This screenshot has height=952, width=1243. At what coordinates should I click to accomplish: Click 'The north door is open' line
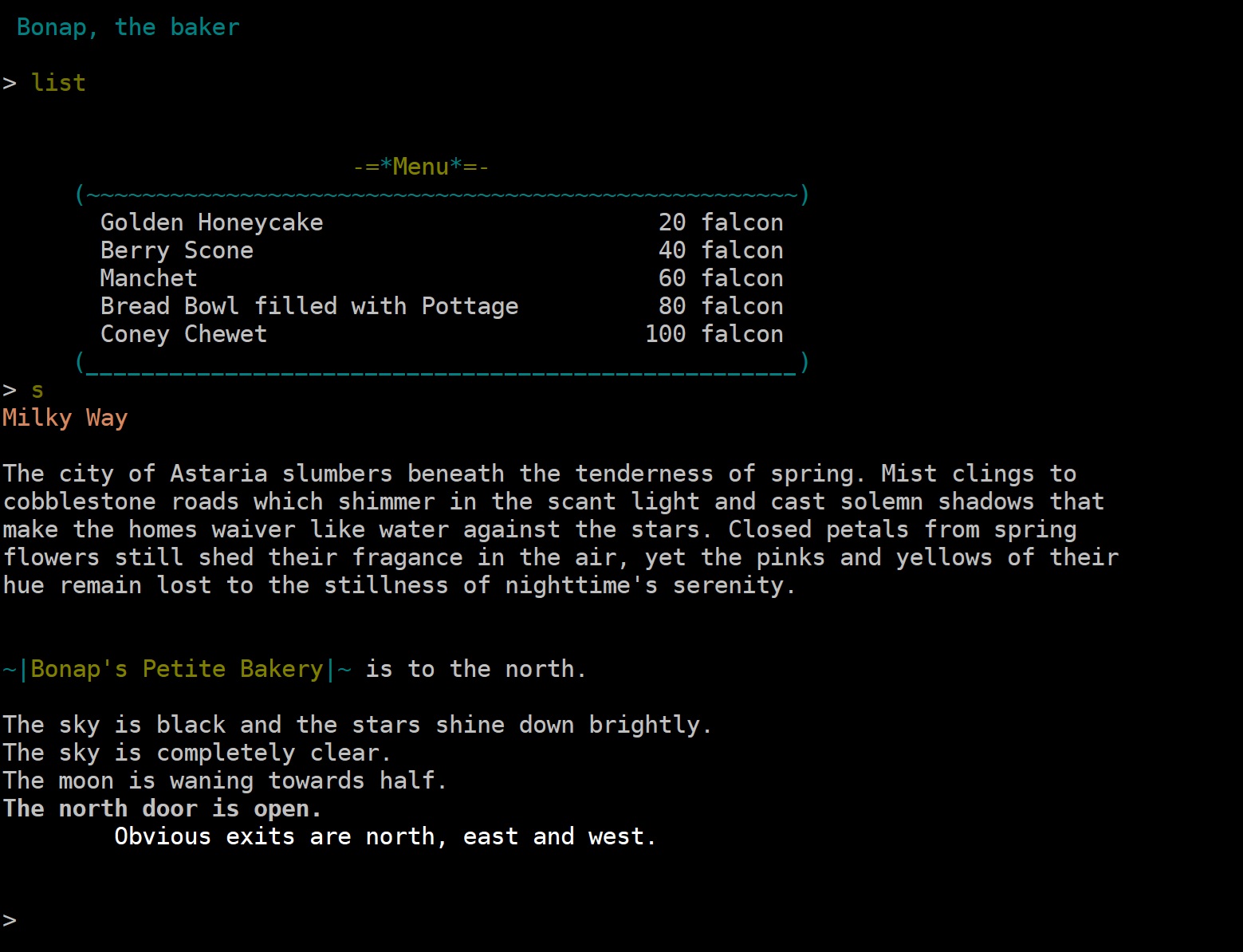(x=162, y=808)
